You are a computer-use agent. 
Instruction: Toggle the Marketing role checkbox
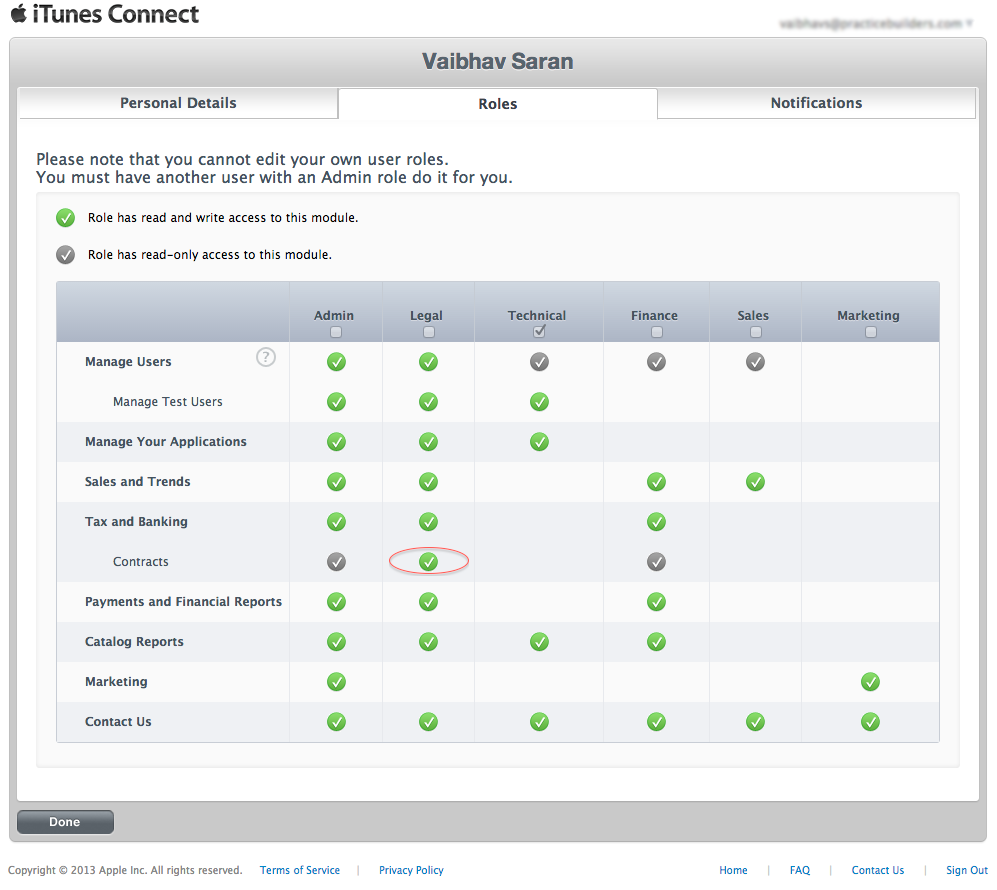click(x=870, y=332)
